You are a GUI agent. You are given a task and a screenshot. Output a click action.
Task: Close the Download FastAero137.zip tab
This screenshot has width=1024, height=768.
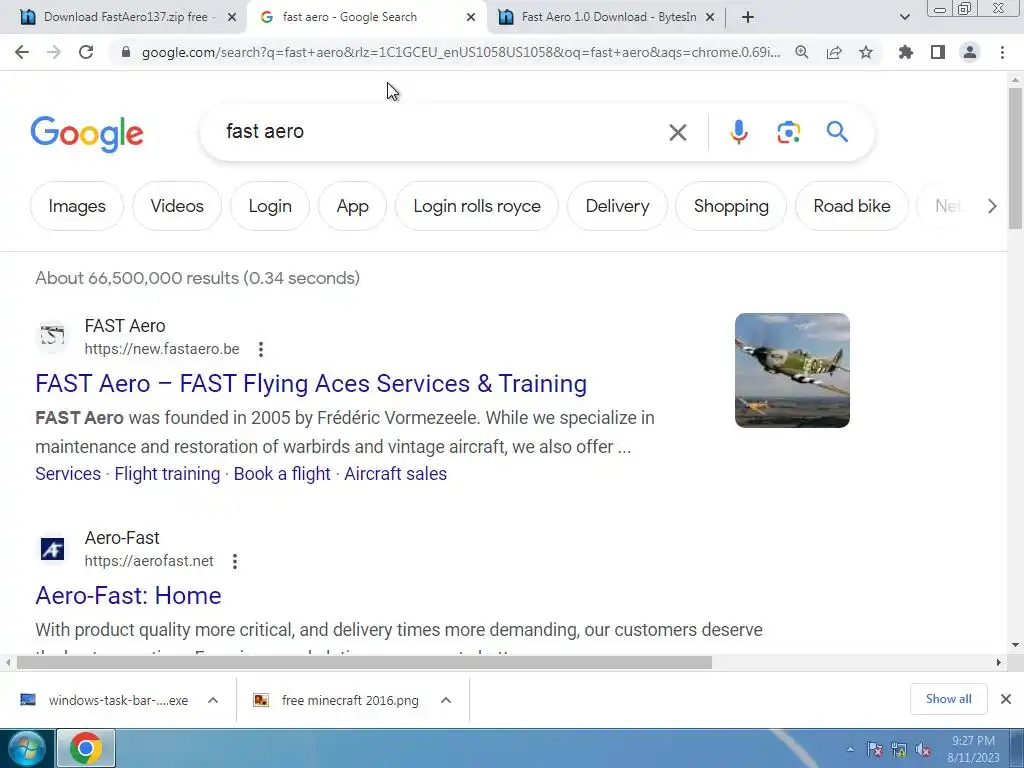click(x=232, y=18)
